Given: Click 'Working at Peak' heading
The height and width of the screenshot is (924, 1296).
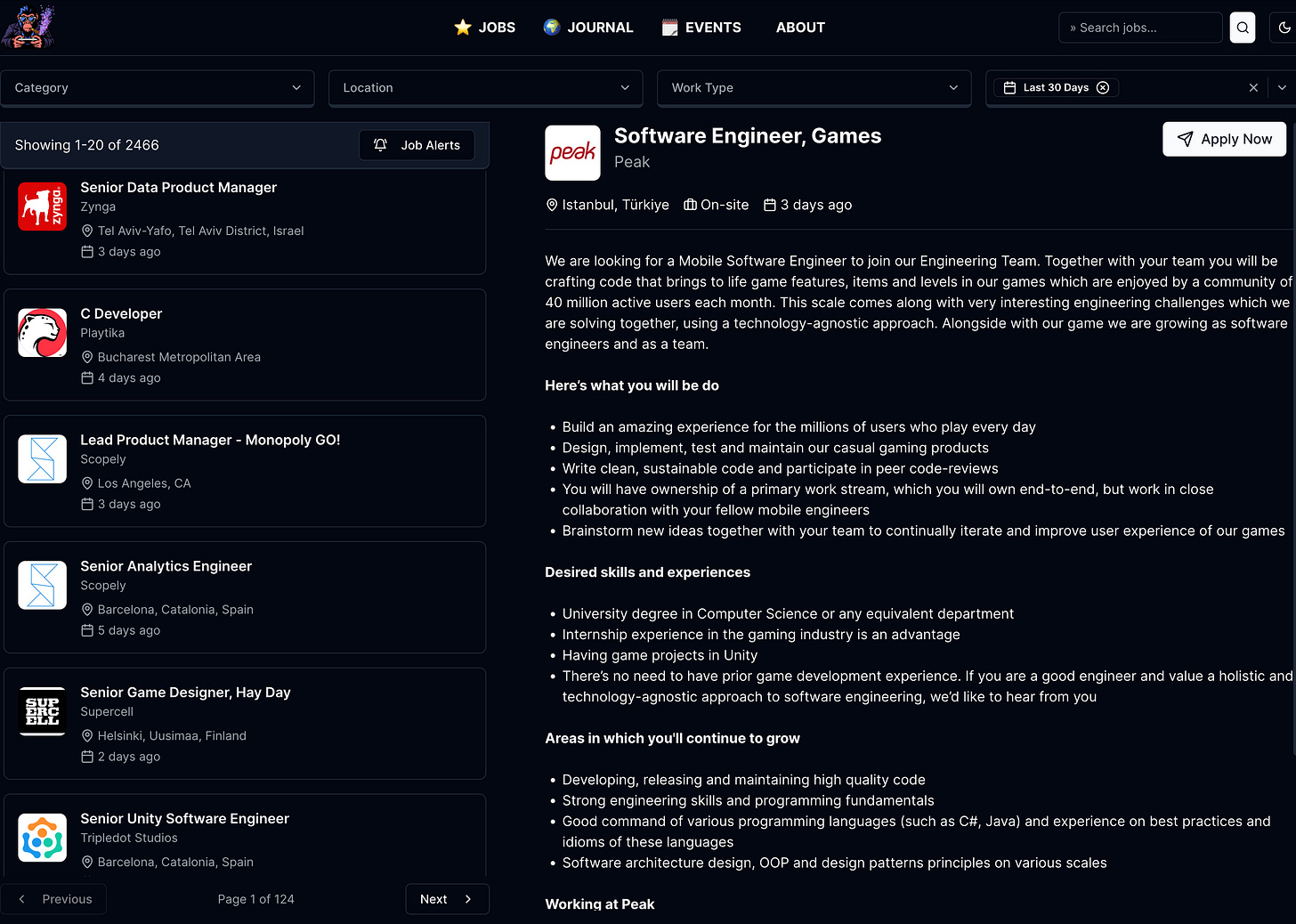Looking at the screenshot, I should pyautogui.click(x=599, y=904).
